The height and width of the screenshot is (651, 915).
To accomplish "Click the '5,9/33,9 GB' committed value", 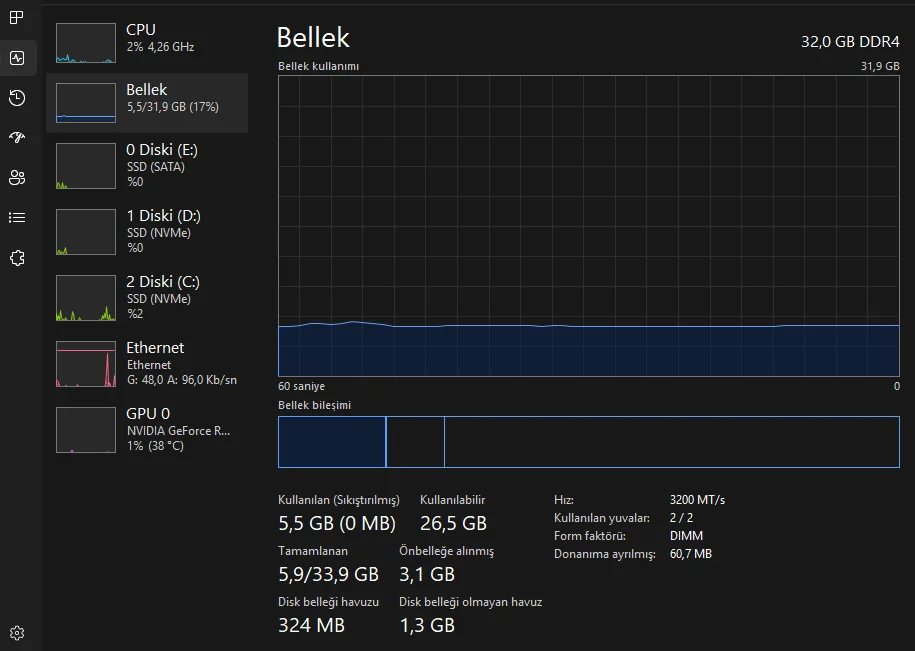I will coord(329,574).
